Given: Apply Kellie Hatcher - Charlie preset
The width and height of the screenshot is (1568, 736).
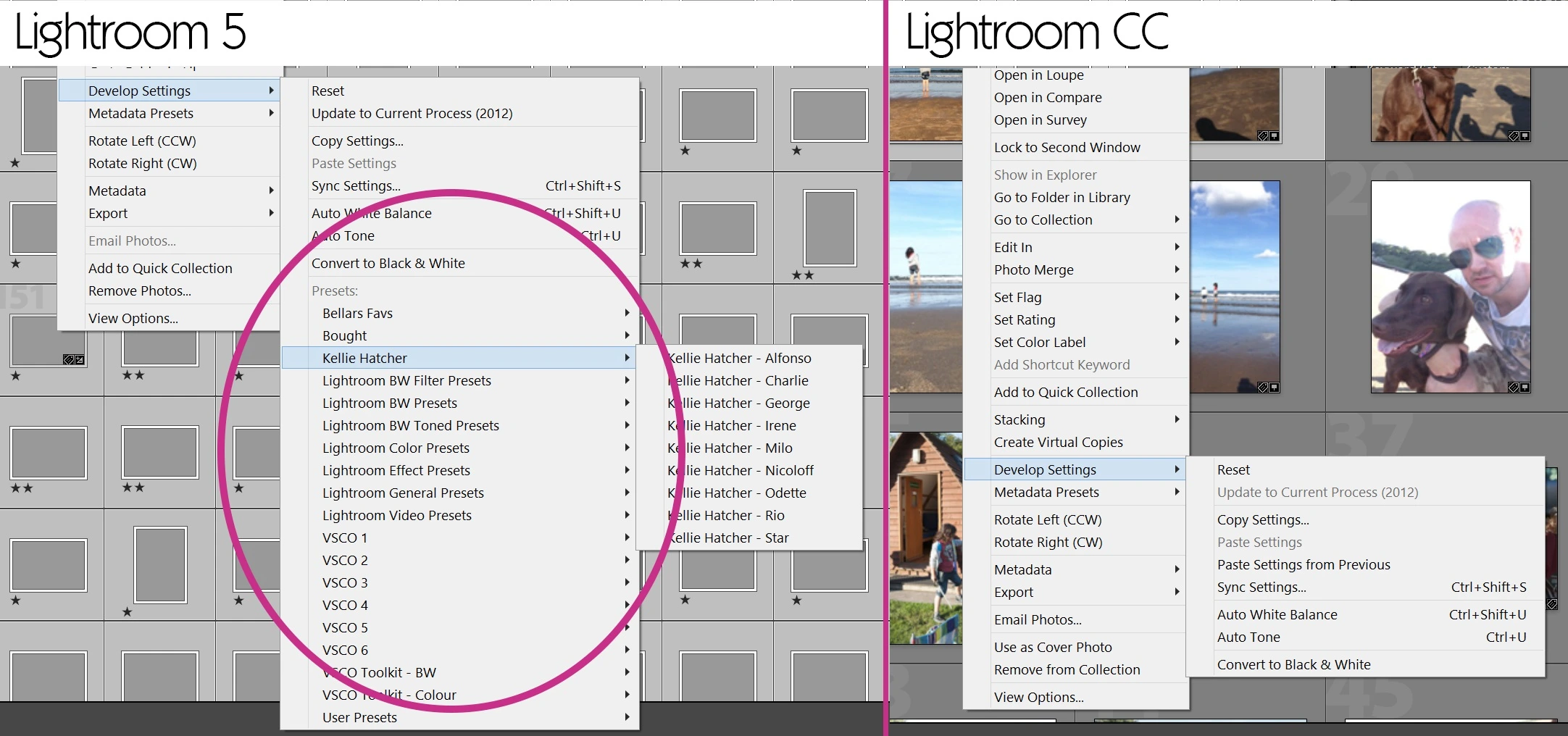Looking at the screenshot, I should pos(749,380).
